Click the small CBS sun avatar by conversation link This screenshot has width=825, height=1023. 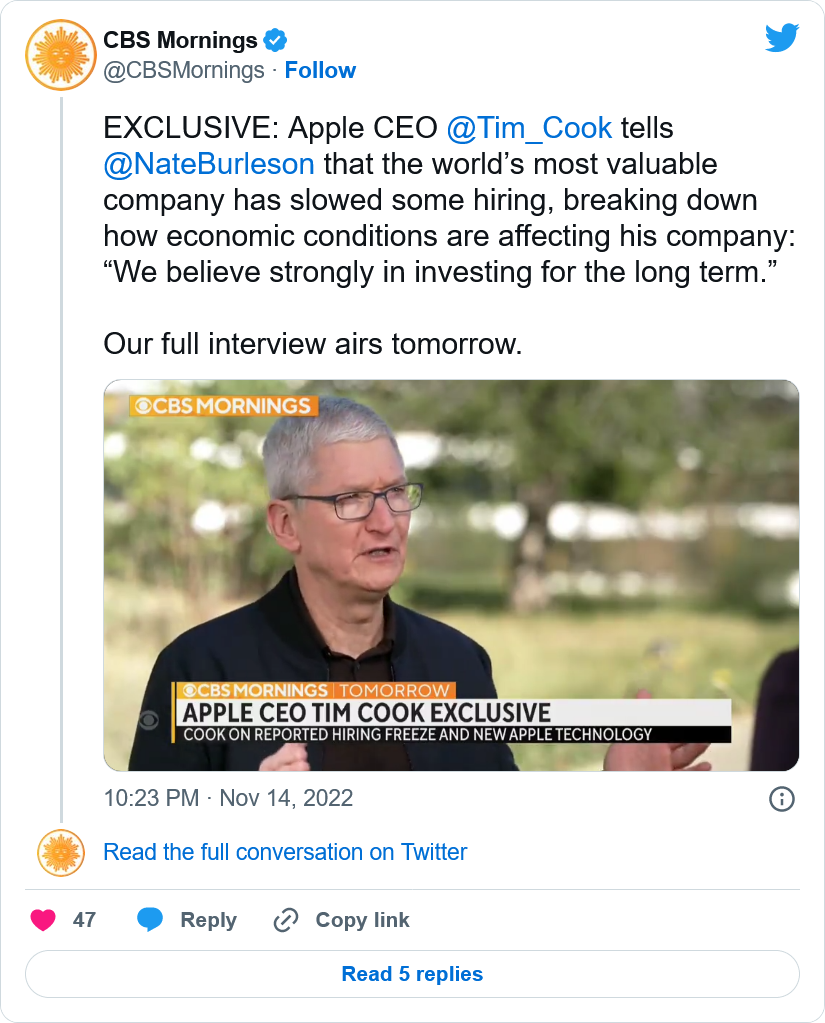click(61, 853)
